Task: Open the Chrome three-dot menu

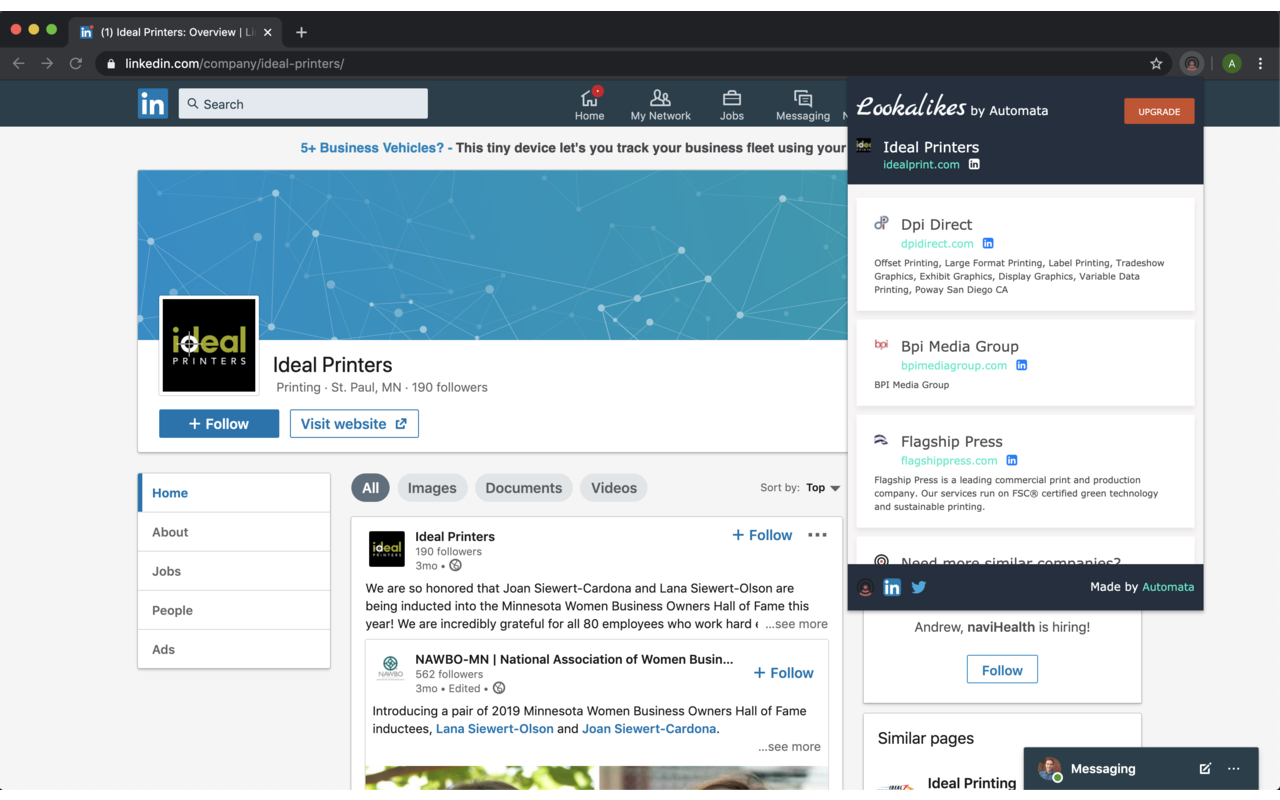Action: [1260, 63]
